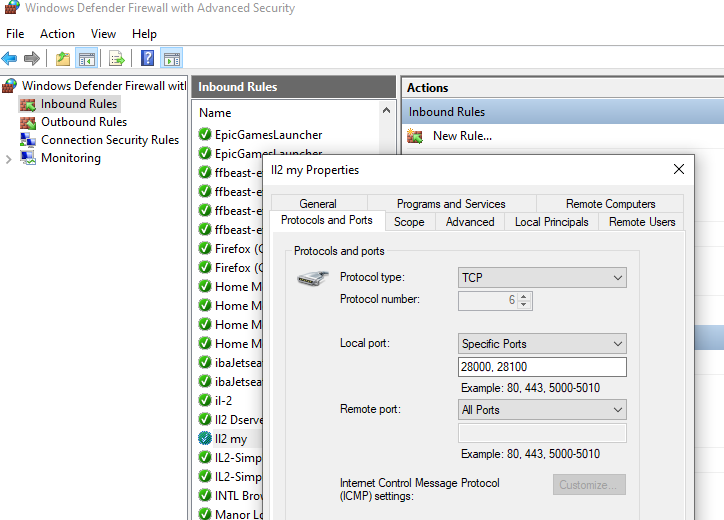The image size is (724, 520).
Task: Open the General tab
Action: click(318, 204)
